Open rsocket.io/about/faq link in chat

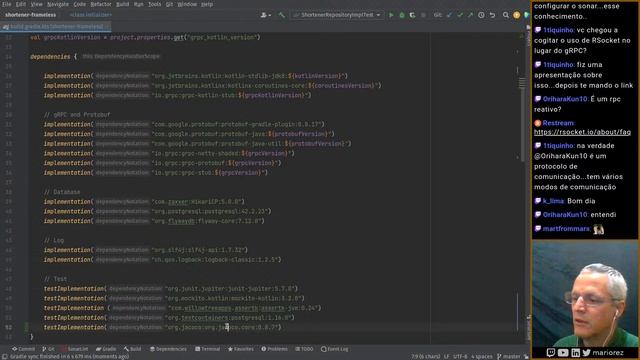(x=582, y=132)
